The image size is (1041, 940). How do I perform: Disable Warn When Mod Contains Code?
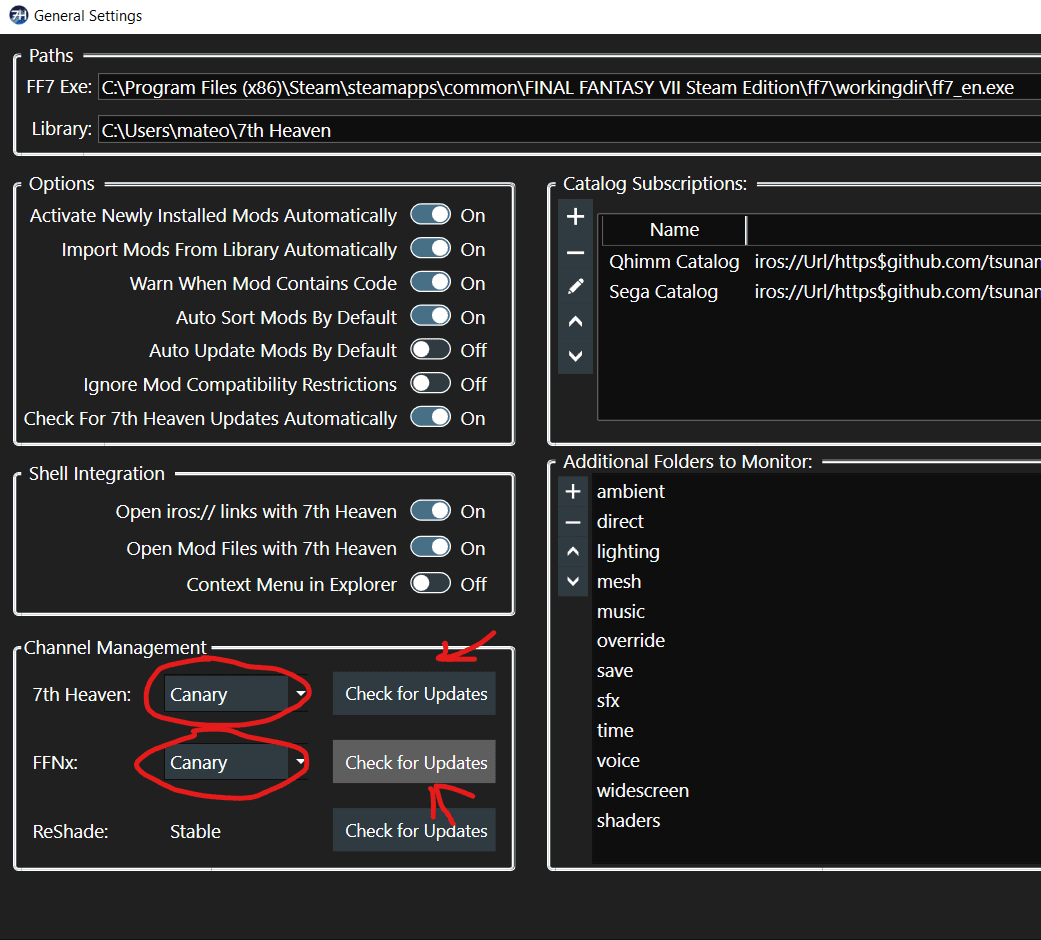point(430,282)
